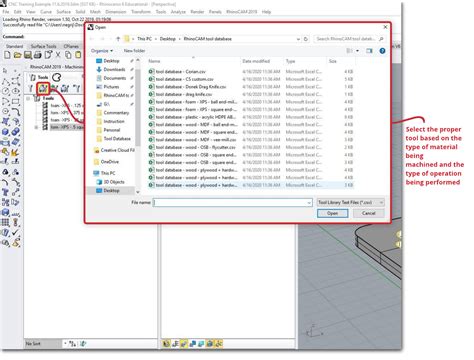Image resolution: width=474 pixels, height=360 pixels.
Task: Expand the address bar history dropdown
Action: (x=298, y=39)
